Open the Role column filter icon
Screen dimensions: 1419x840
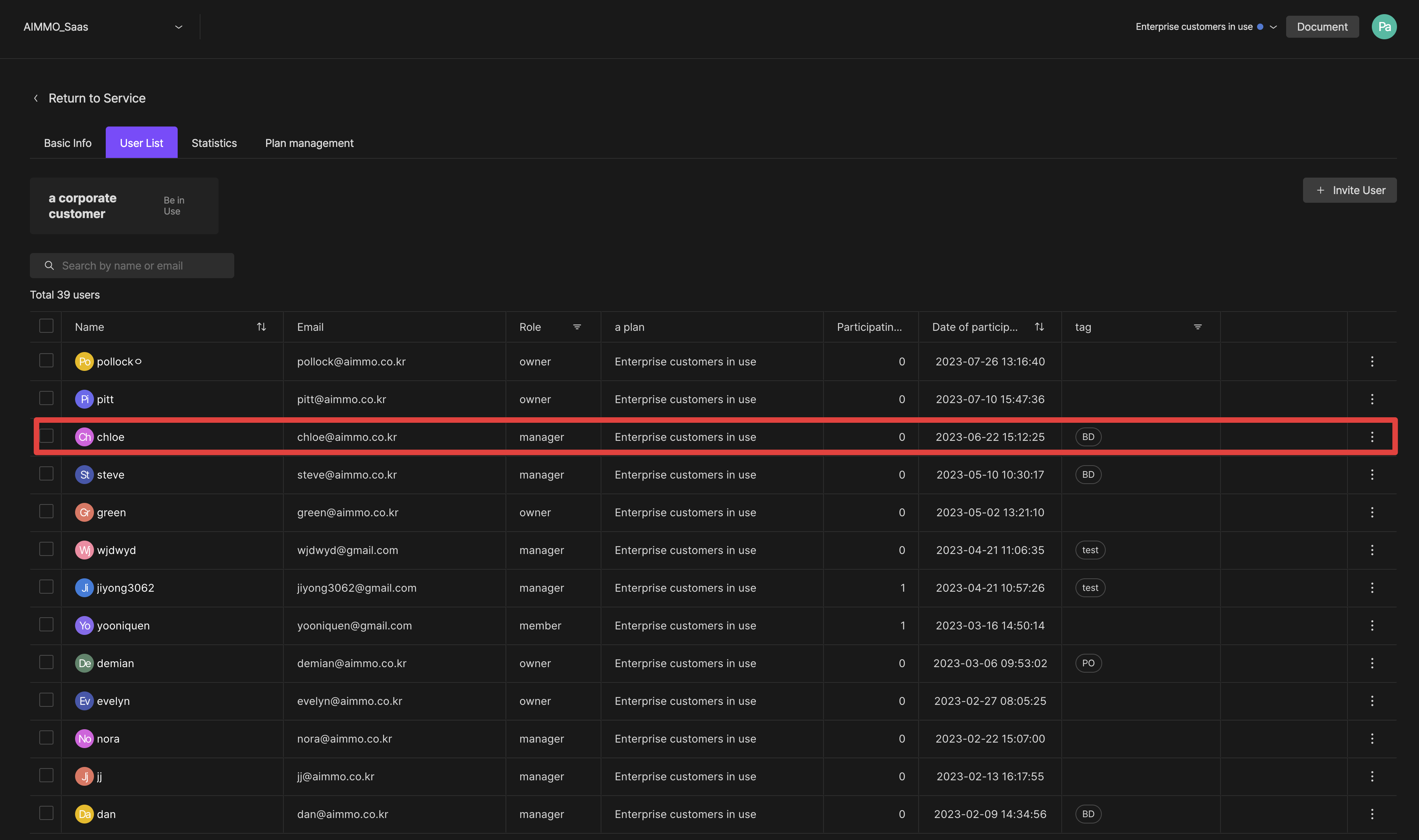[576, 326]
